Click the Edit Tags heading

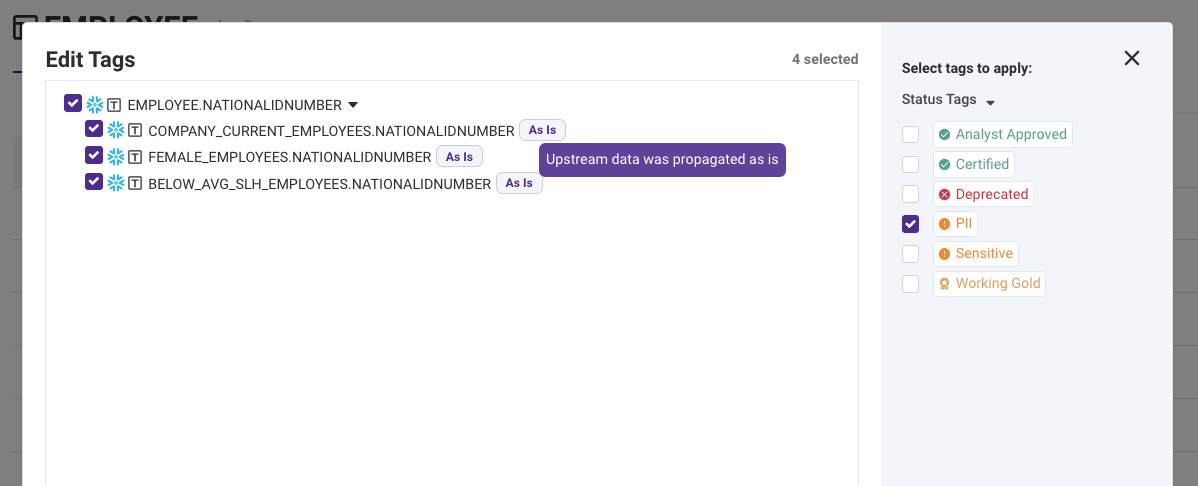90,60
